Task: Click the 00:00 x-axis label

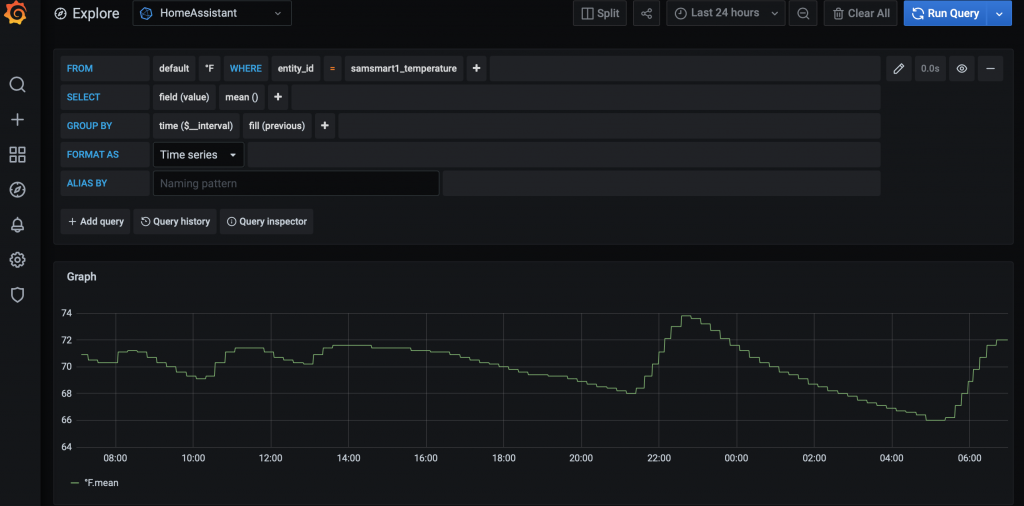Action: click(736, 458)
